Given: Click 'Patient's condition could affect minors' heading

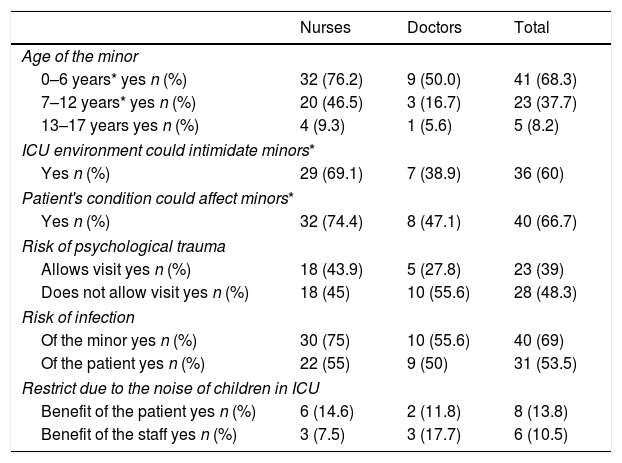Looking at the screenshot, I should pyautogui.click(x=157, y=198).
